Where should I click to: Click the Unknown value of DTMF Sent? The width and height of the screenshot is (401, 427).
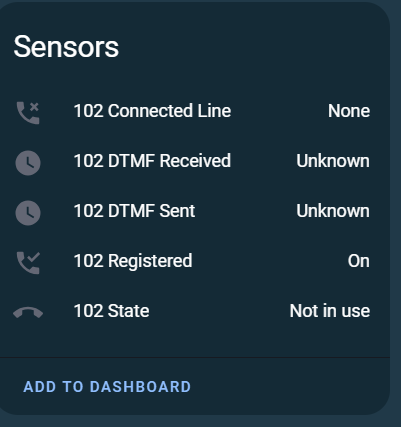click(x=333, y=211)
